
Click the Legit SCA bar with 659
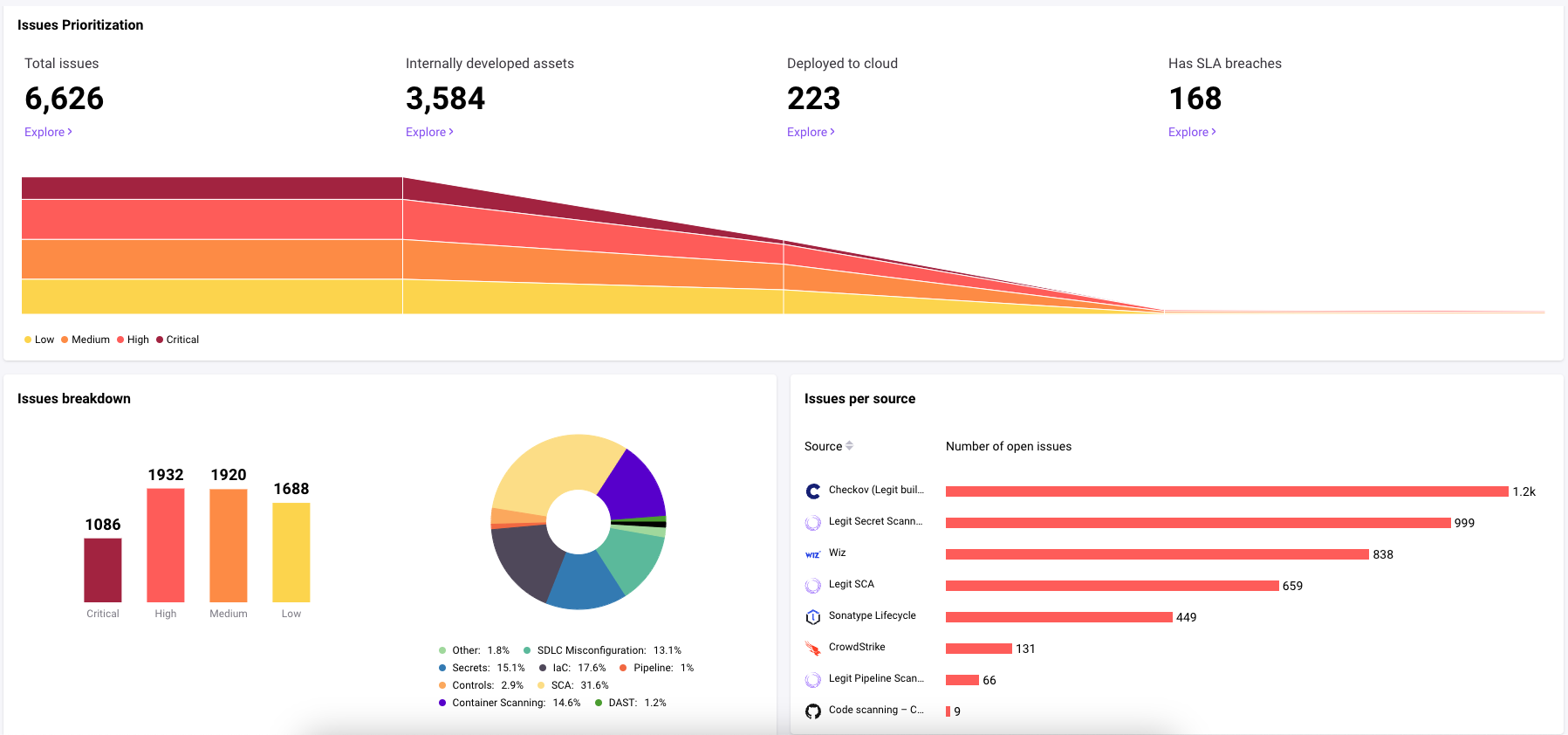click(1113, 586)
